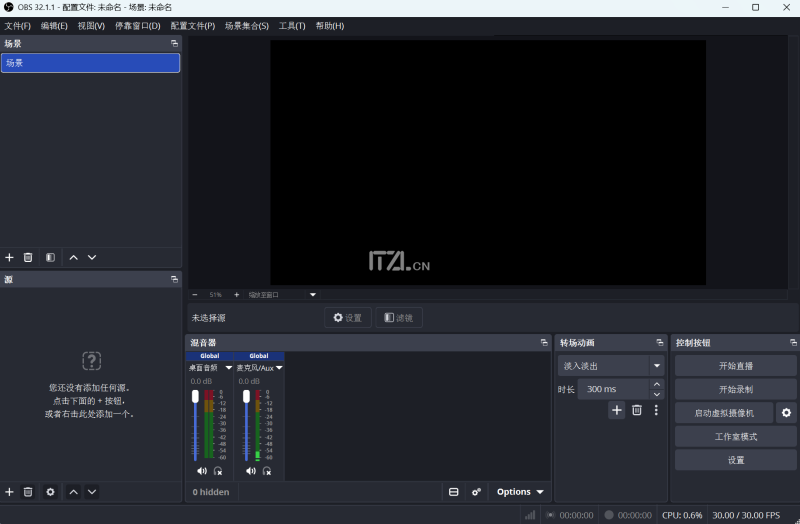Float the 源 dock panel

click(174, 279)
